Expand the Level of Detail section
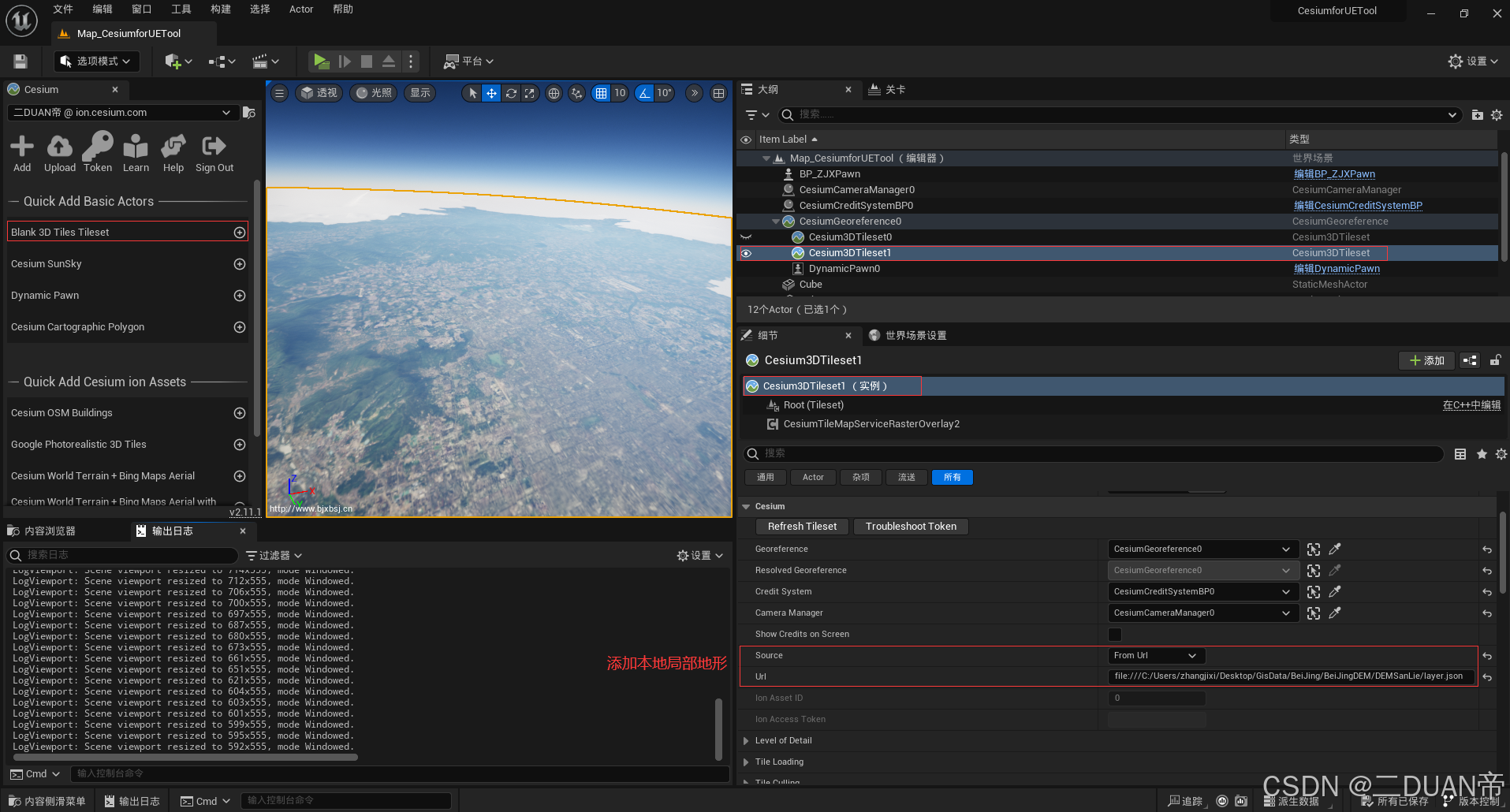The width and height of the screenshot is (1510, 812). click(x=746, y=740)
